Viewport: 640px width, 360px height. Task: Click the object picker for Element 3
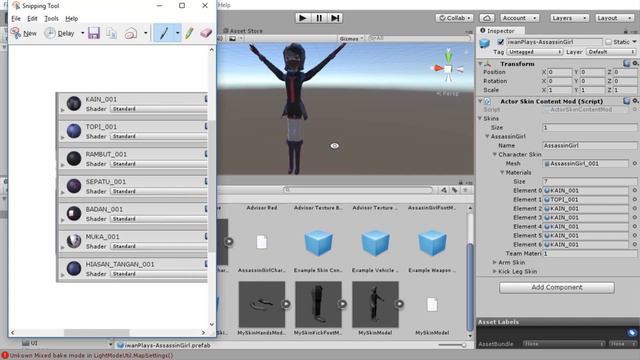pos(635,217)
